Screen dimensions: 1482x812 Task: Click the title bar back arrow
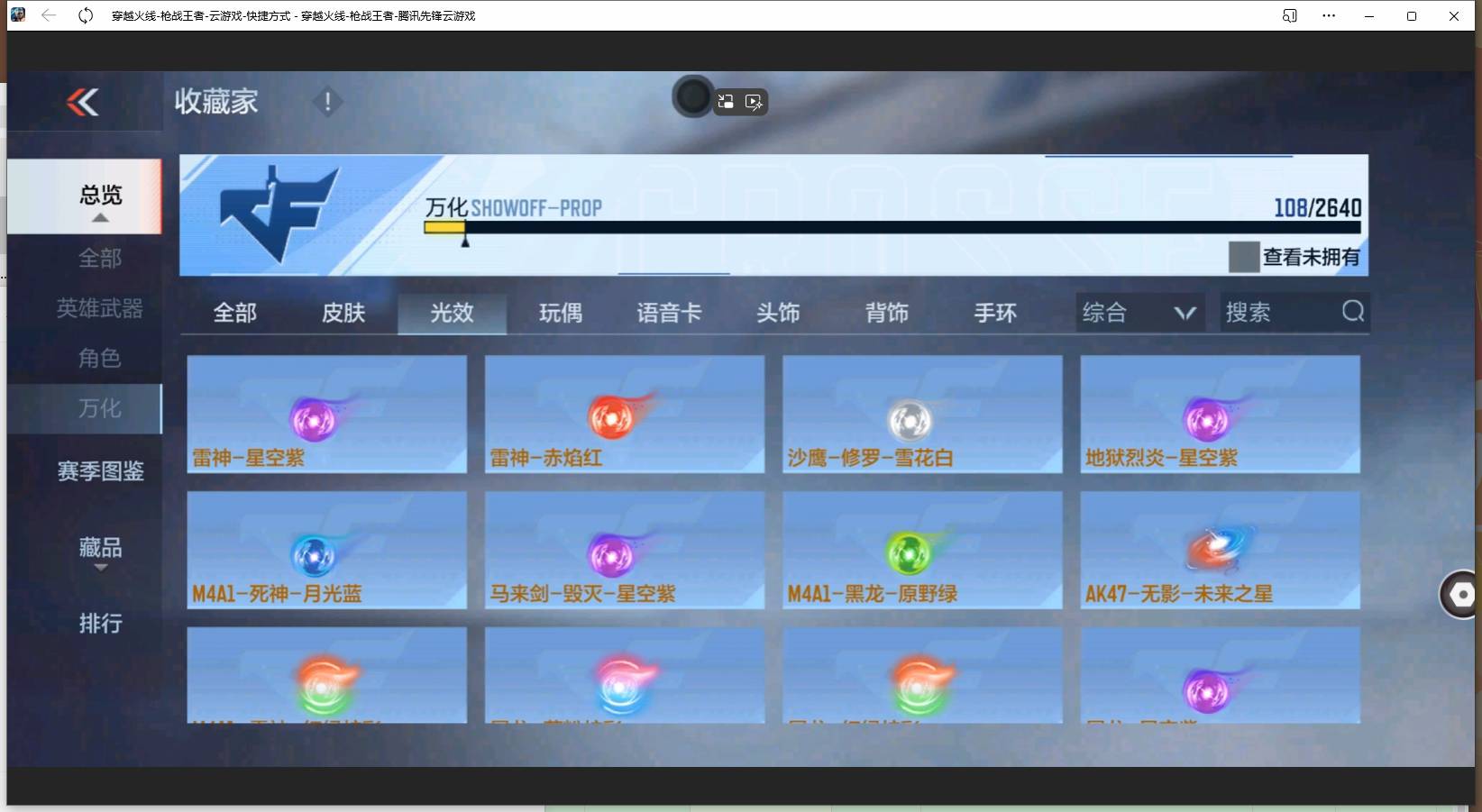pos(49,15)
